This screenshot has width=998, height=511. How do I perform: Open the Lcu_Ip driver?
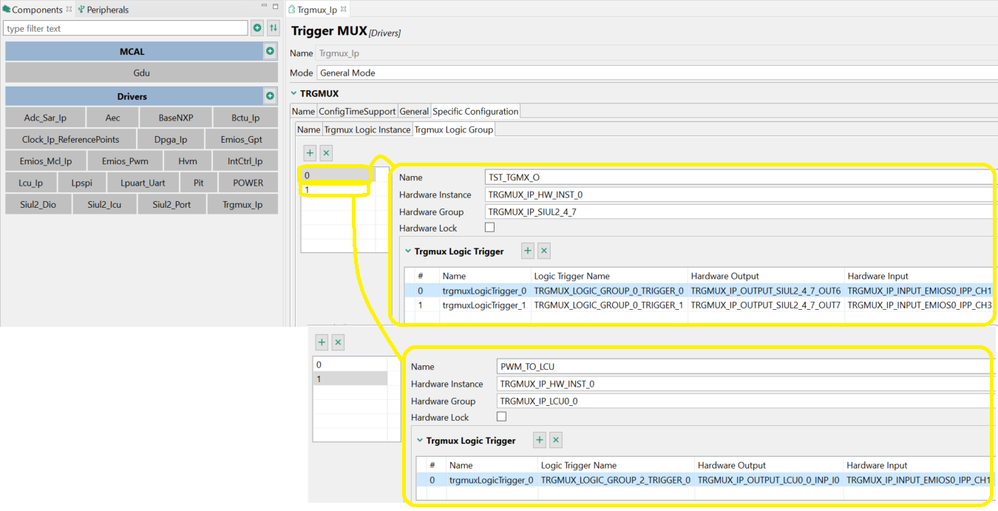click(x=31, y=183)
